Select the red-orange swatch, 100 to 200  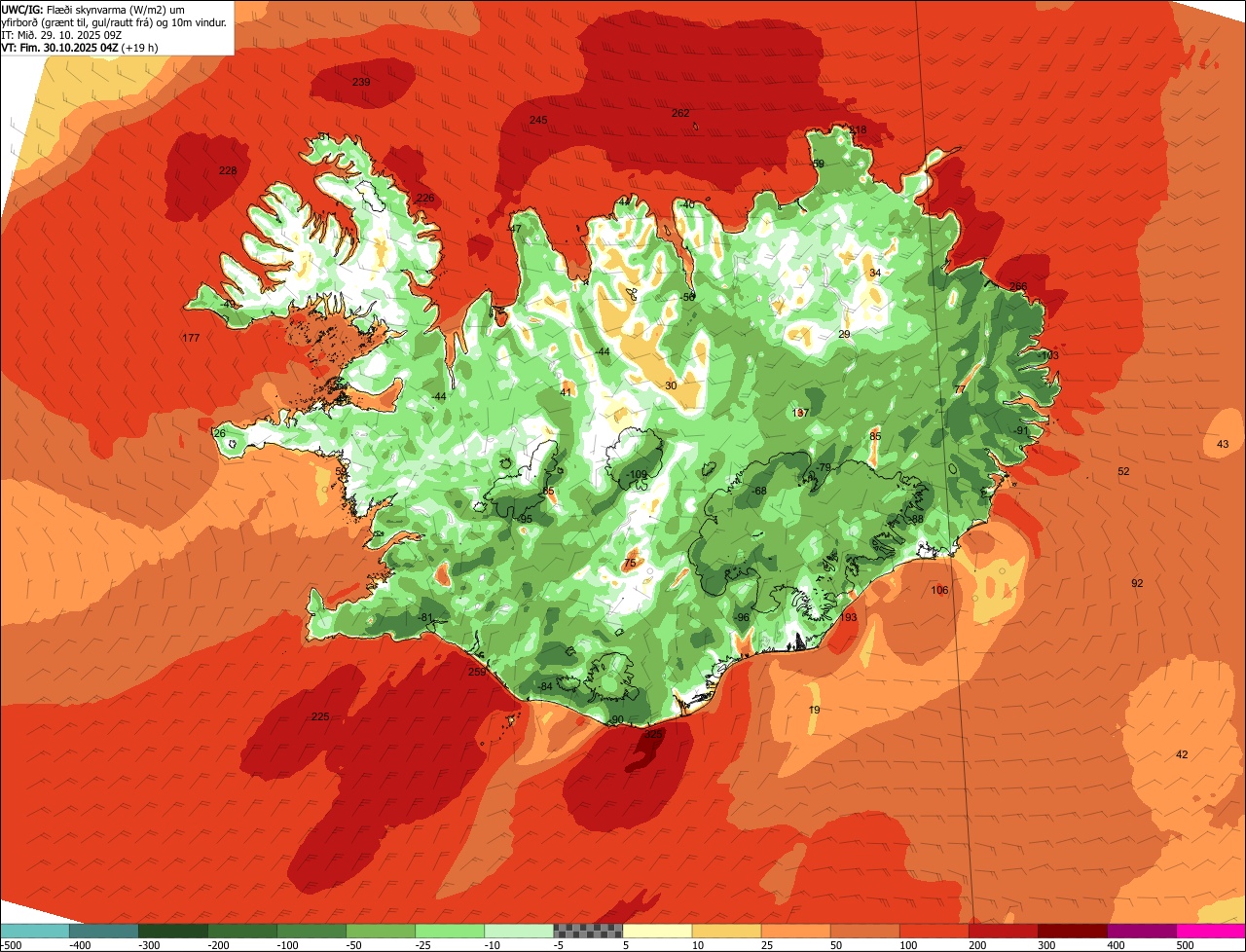pos(934,931)
